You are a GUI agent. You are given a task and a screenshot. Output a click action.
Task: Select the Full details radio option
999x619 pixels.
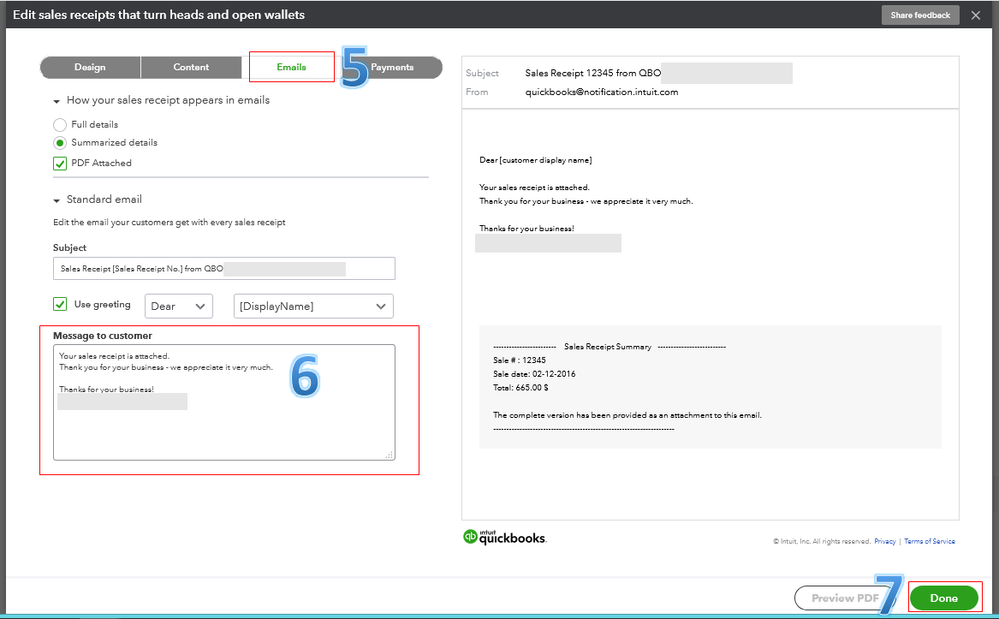60,125
